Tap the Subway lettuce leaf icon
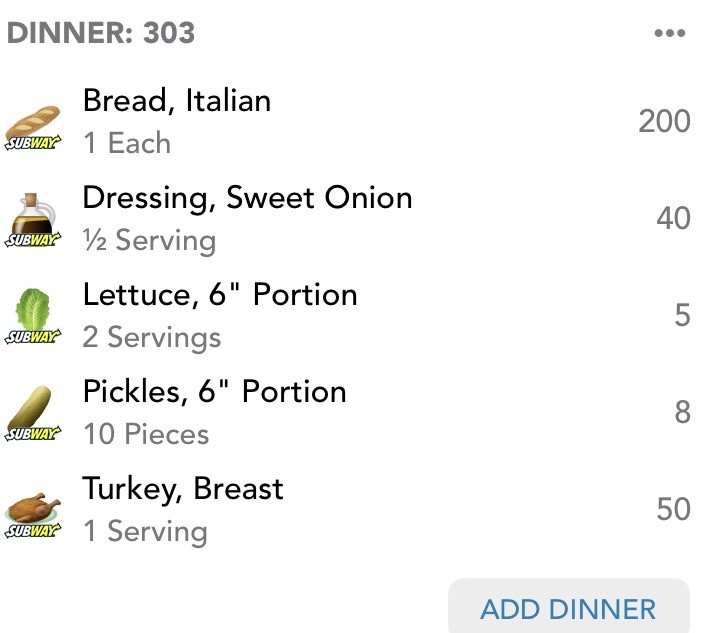 (x=33, y=316)
